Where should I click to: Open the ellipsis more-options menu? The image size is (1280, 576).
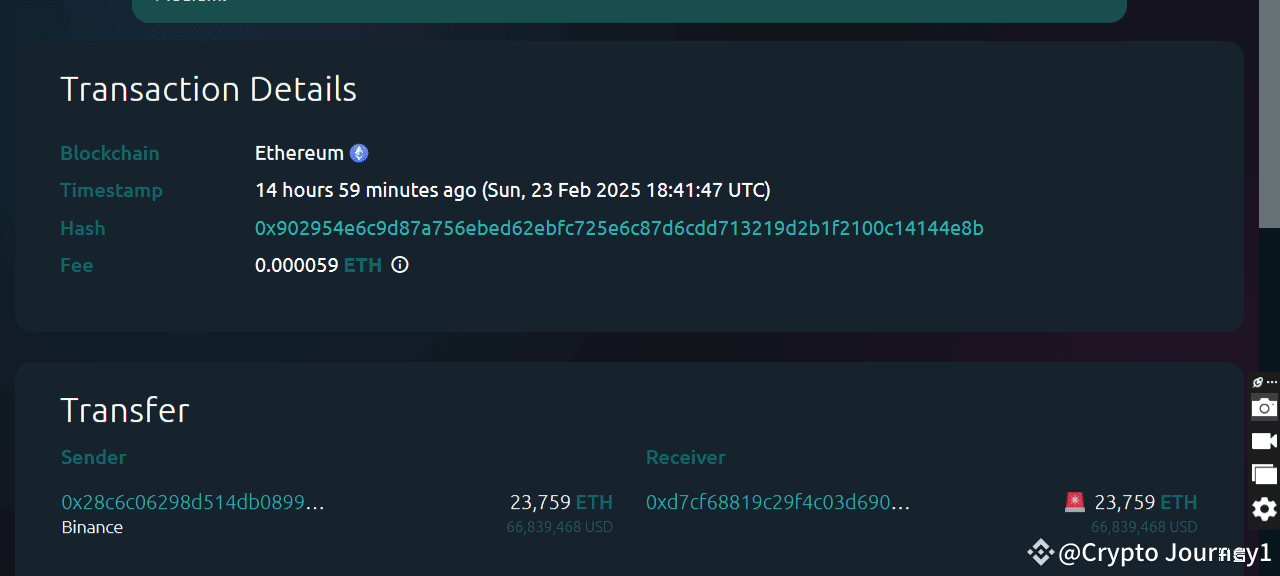tap(1271, 382)
